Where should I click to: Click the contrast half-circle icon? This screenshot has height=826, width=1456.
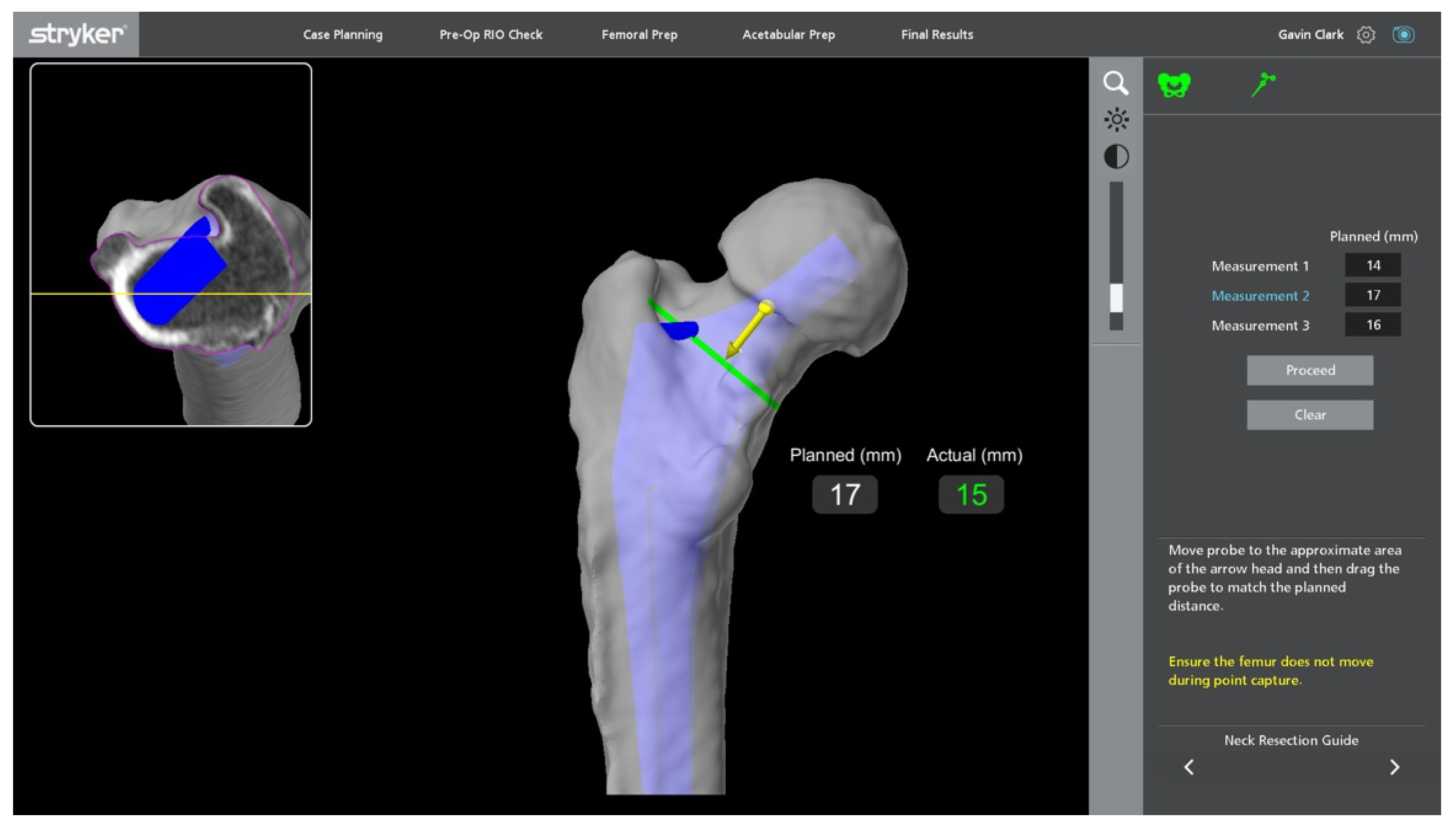1116,157
